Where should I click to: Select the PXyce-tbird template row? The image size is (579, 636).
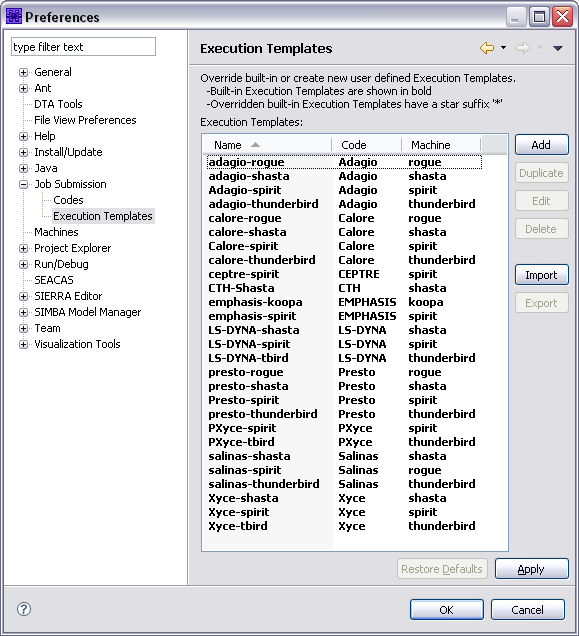[344, 442]
